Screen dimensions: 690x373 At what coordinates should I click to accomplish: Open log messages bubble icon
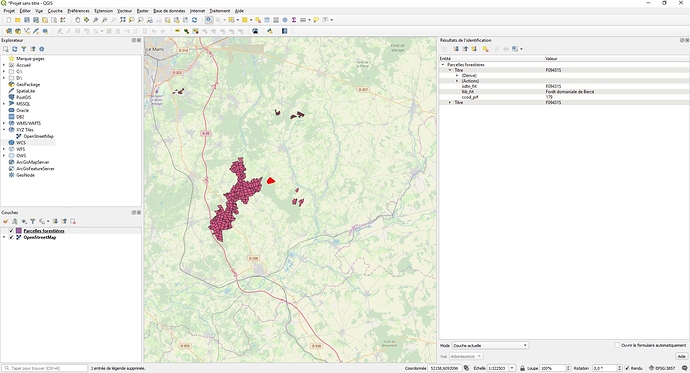pyautogui.click(x=684, y=368)
